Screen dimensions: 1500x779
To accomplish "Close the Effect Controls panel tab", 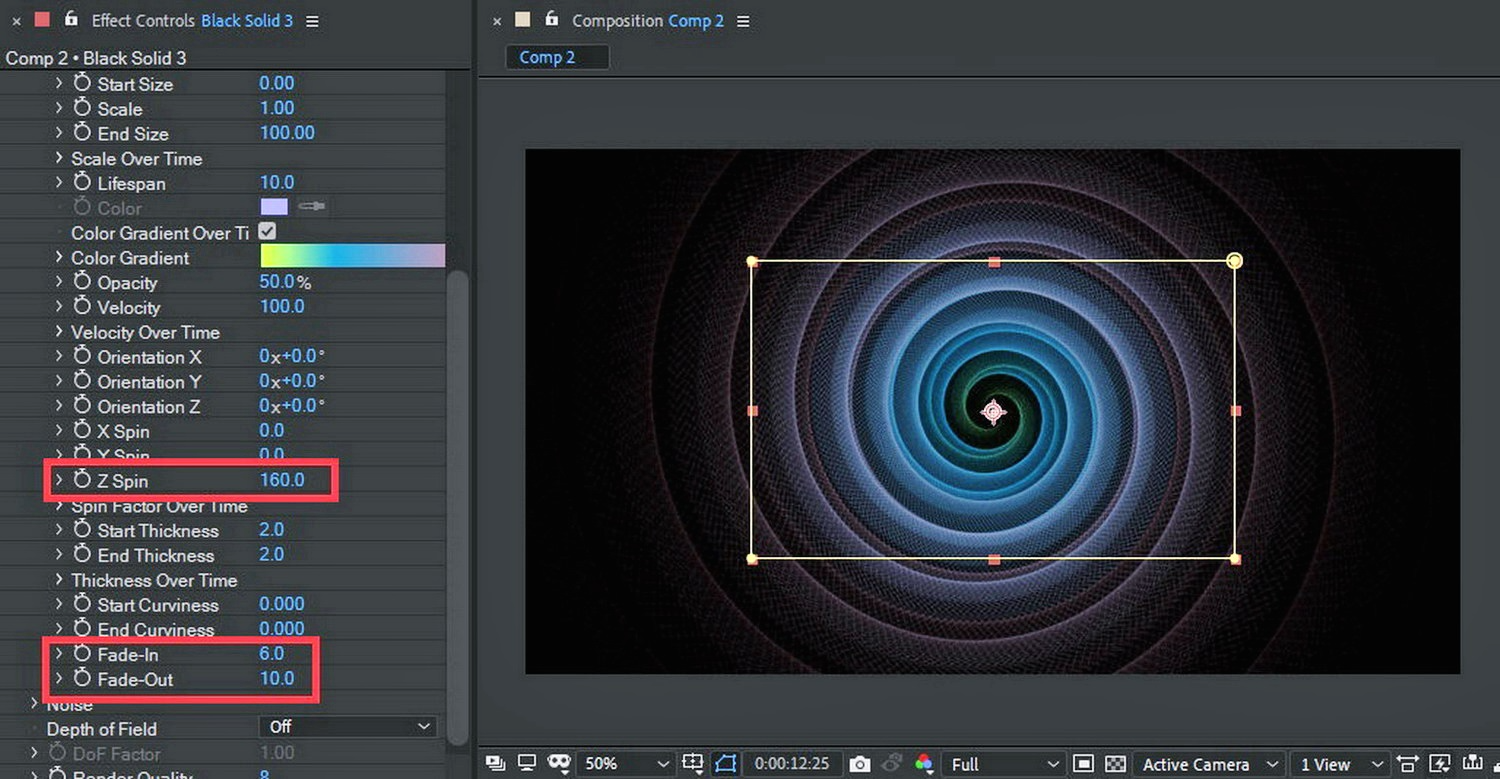I will [16, 20].
